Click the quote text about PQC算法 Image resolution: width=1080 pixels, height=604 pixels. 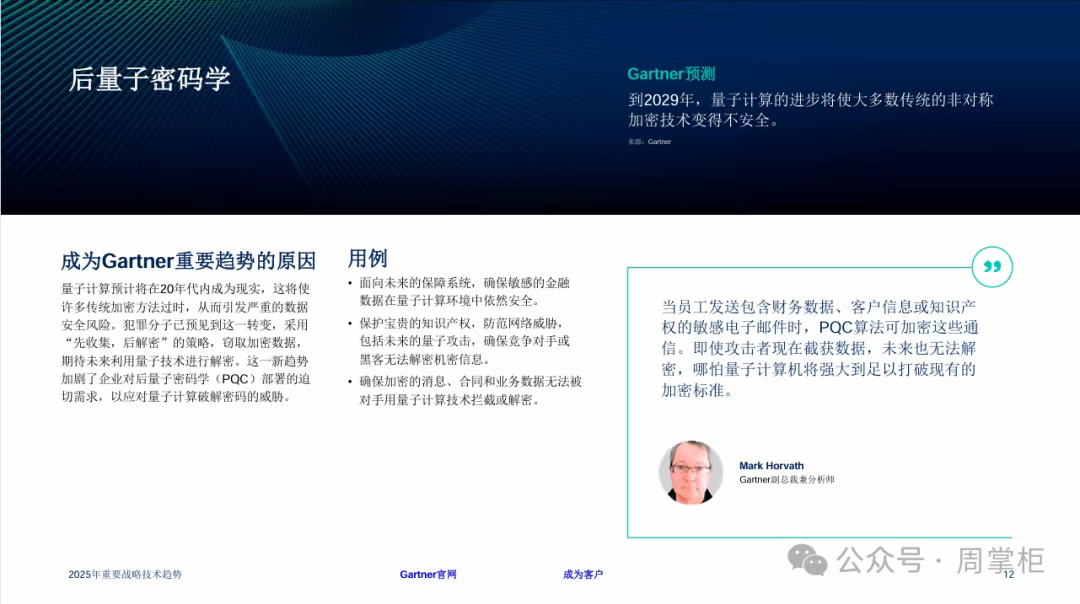[818, 348]
